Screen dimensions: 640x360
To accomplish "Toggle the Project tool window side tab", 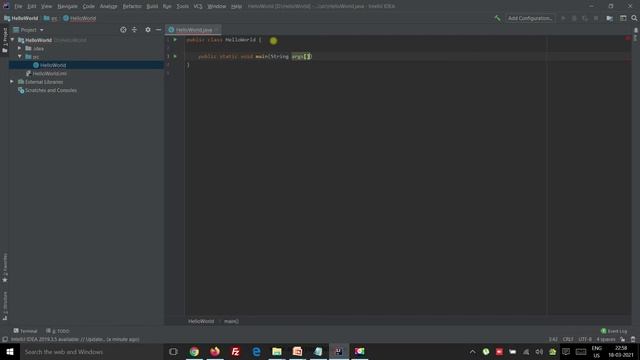I will tap(5, 40).
